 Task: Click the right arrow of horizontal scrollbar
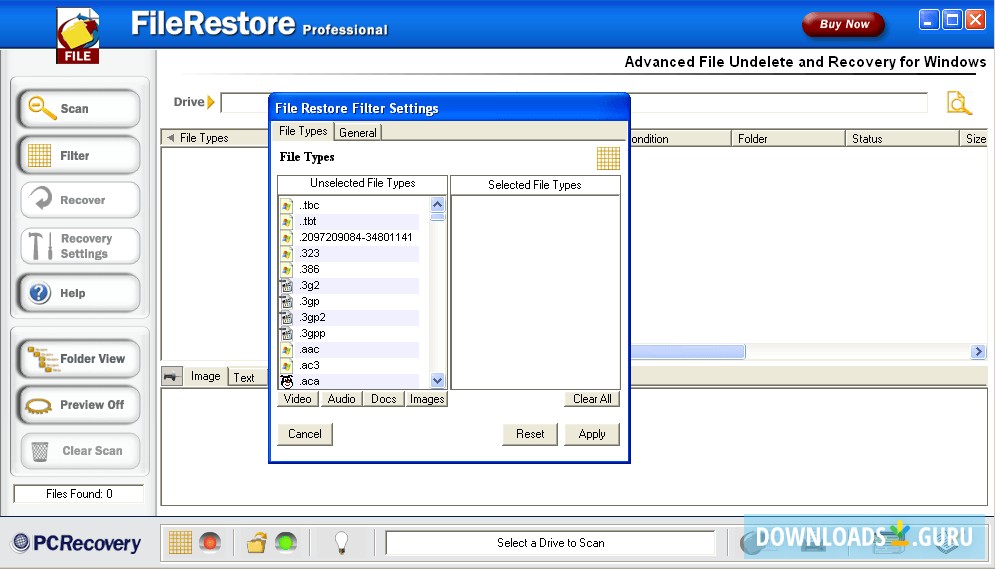978,351
